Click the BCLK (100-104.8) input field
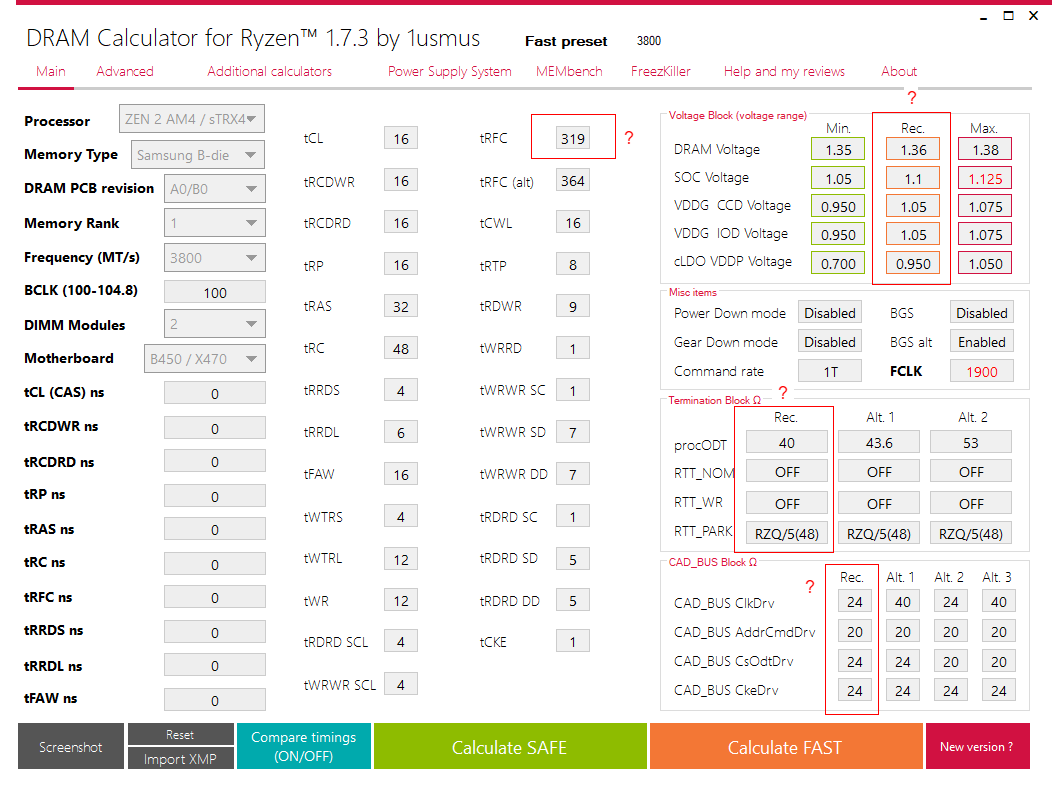Image resolution: width=1052 pixels, height=791 pixels. (215, 293)
